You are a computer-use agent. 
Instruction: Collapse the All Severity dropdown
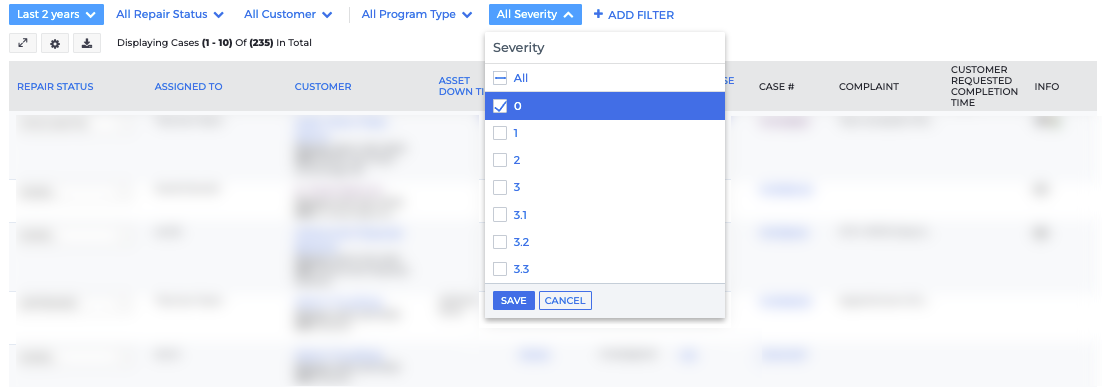[x=536, y=14]
